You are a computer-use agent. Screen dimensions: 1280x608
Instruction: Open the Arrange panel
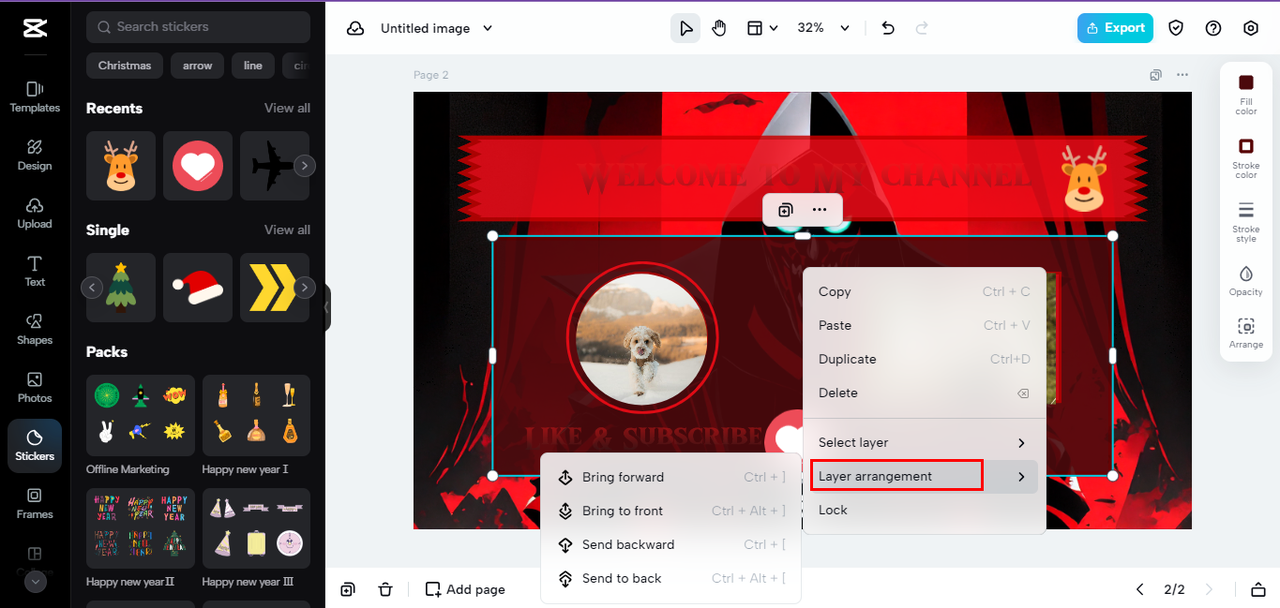(1246, 333)
